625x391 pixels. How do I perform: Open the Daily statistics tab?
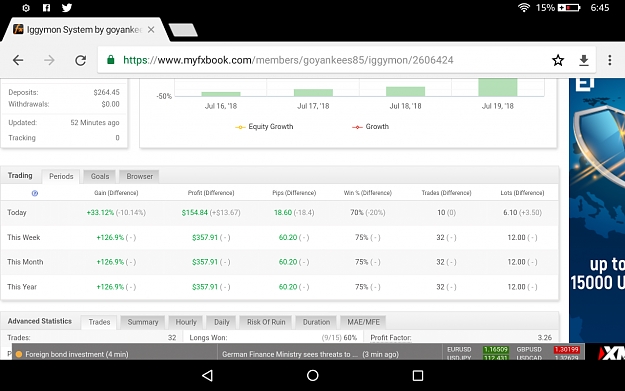click(222, 322)
